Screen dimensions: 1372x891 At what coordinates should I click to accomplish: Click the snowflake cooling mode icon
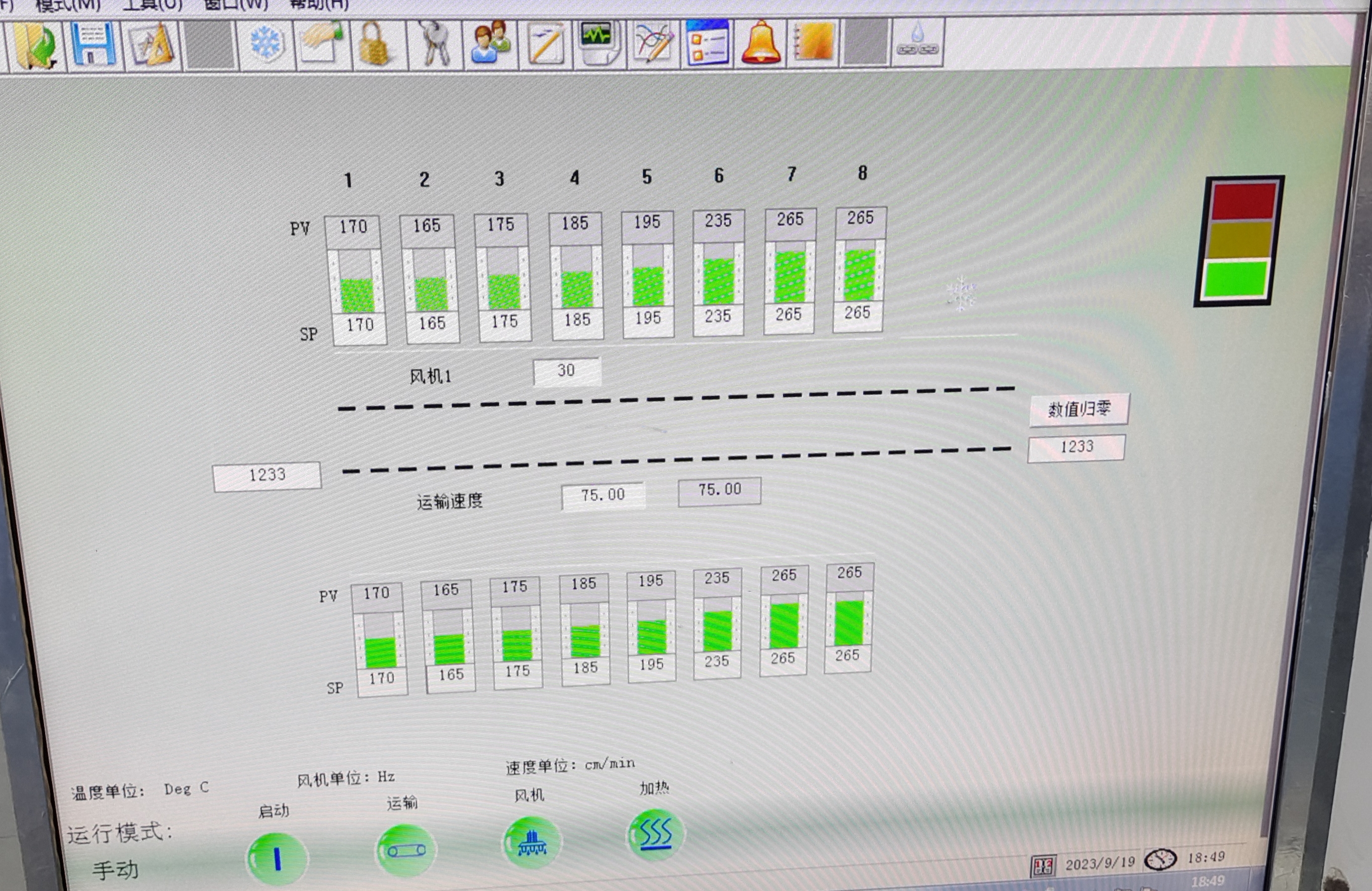point(266,44)
